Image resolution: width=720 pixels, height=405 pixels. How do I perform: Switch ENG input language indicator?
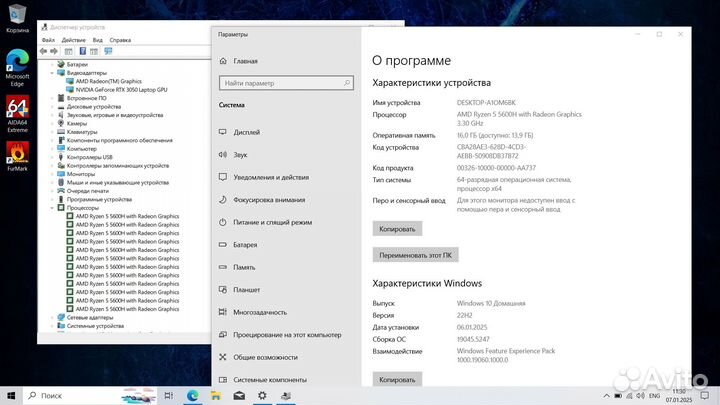pos(654,395)
